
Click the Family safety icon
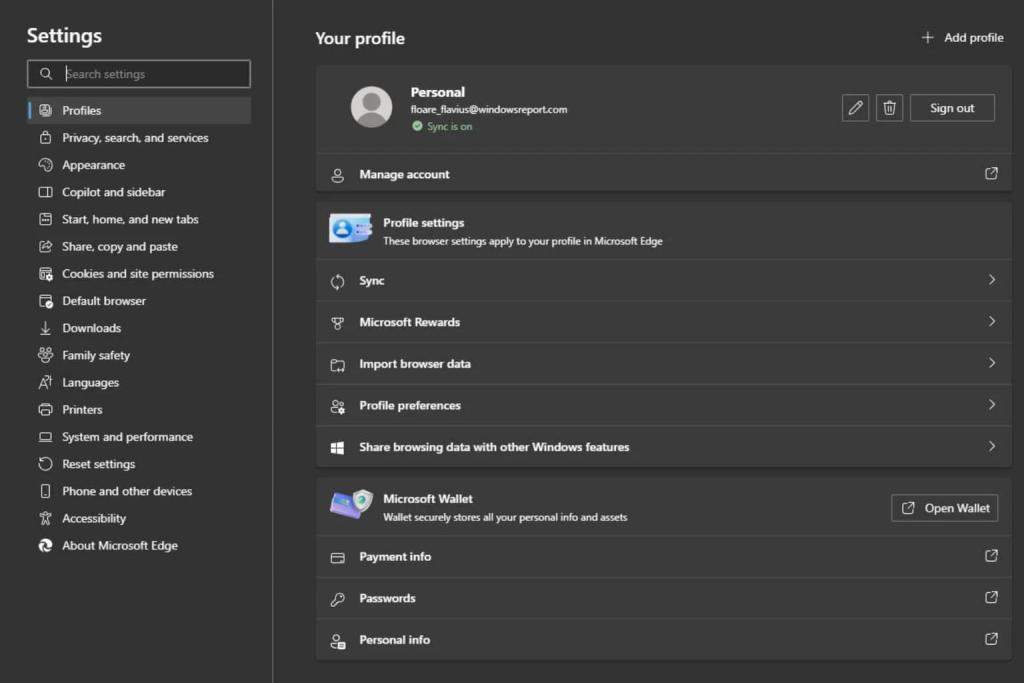(x=46, y=355)
